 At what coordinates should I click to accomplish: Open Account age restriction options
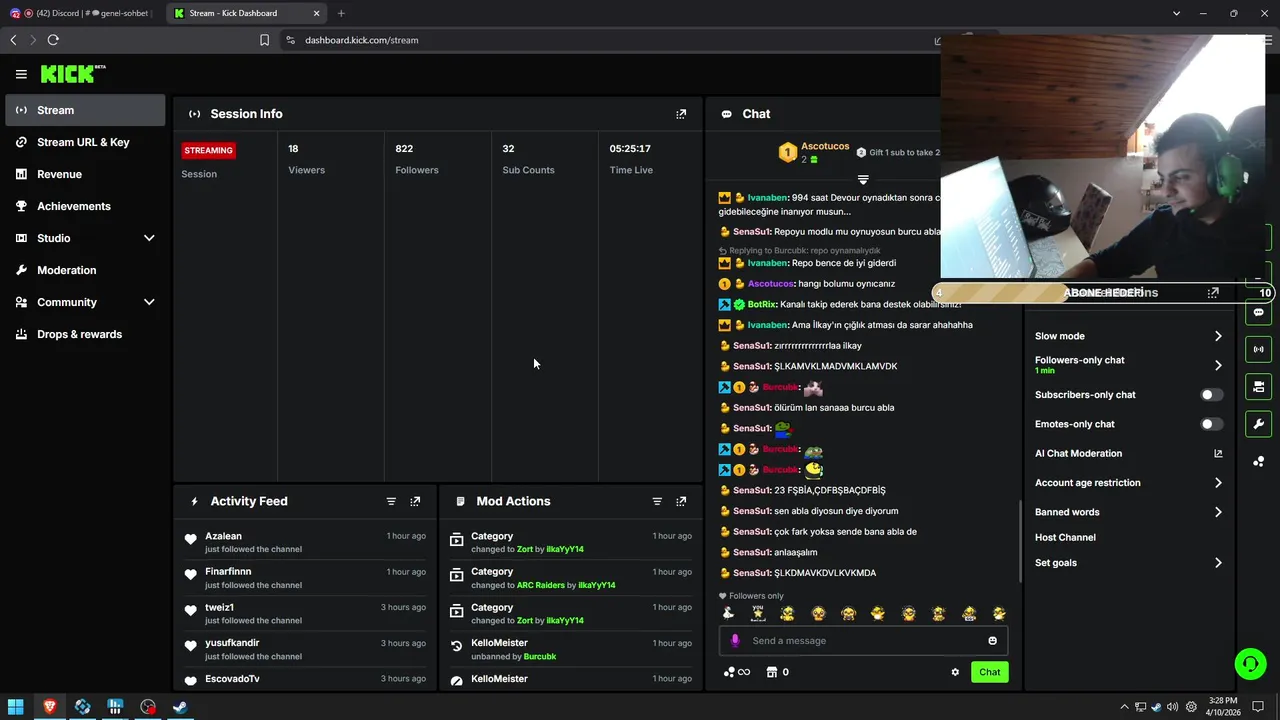click(1128, 483)
